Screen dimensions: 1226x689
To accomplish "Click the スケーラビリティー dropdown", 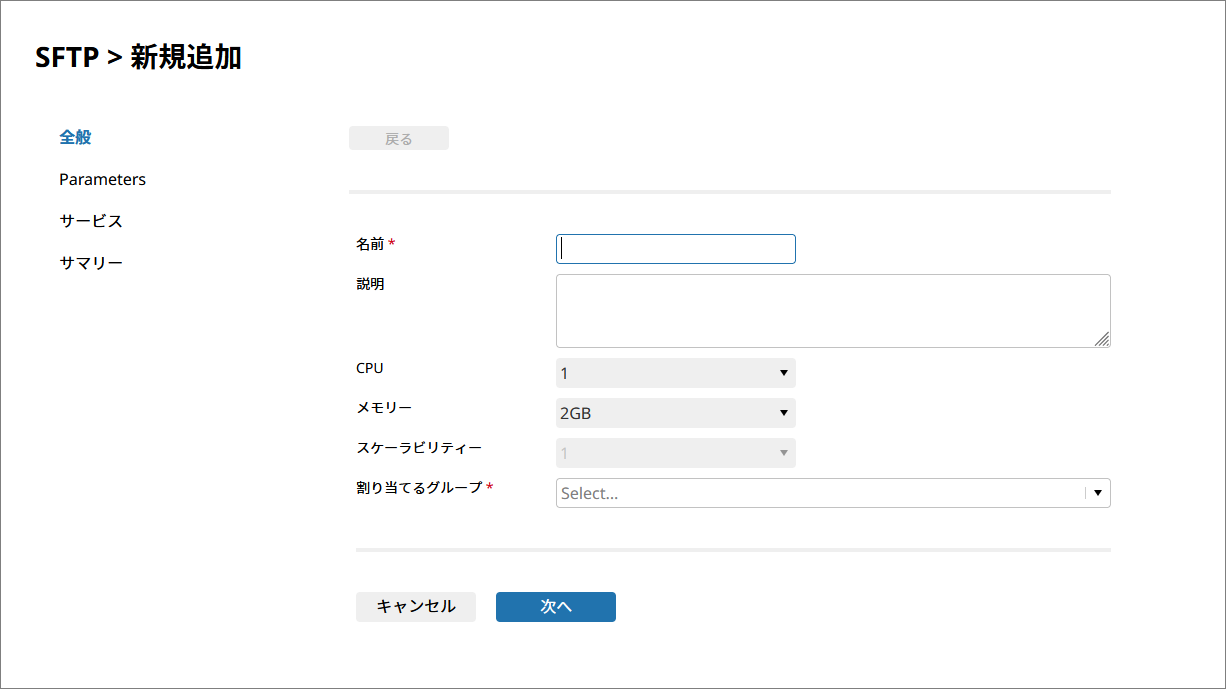I will pyautogui.click(x=675, y=453).
